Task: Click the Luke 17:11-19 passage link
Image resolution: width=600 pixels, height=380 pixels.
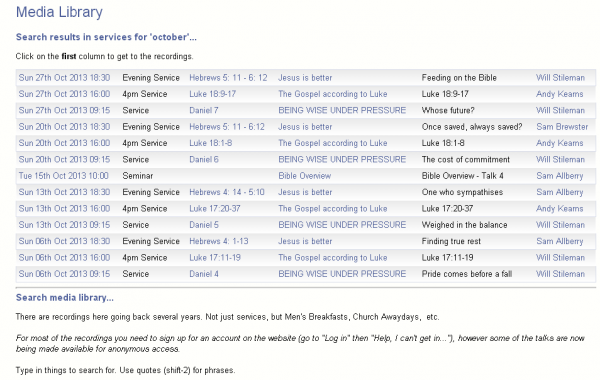Action: (x=215, y=258)
